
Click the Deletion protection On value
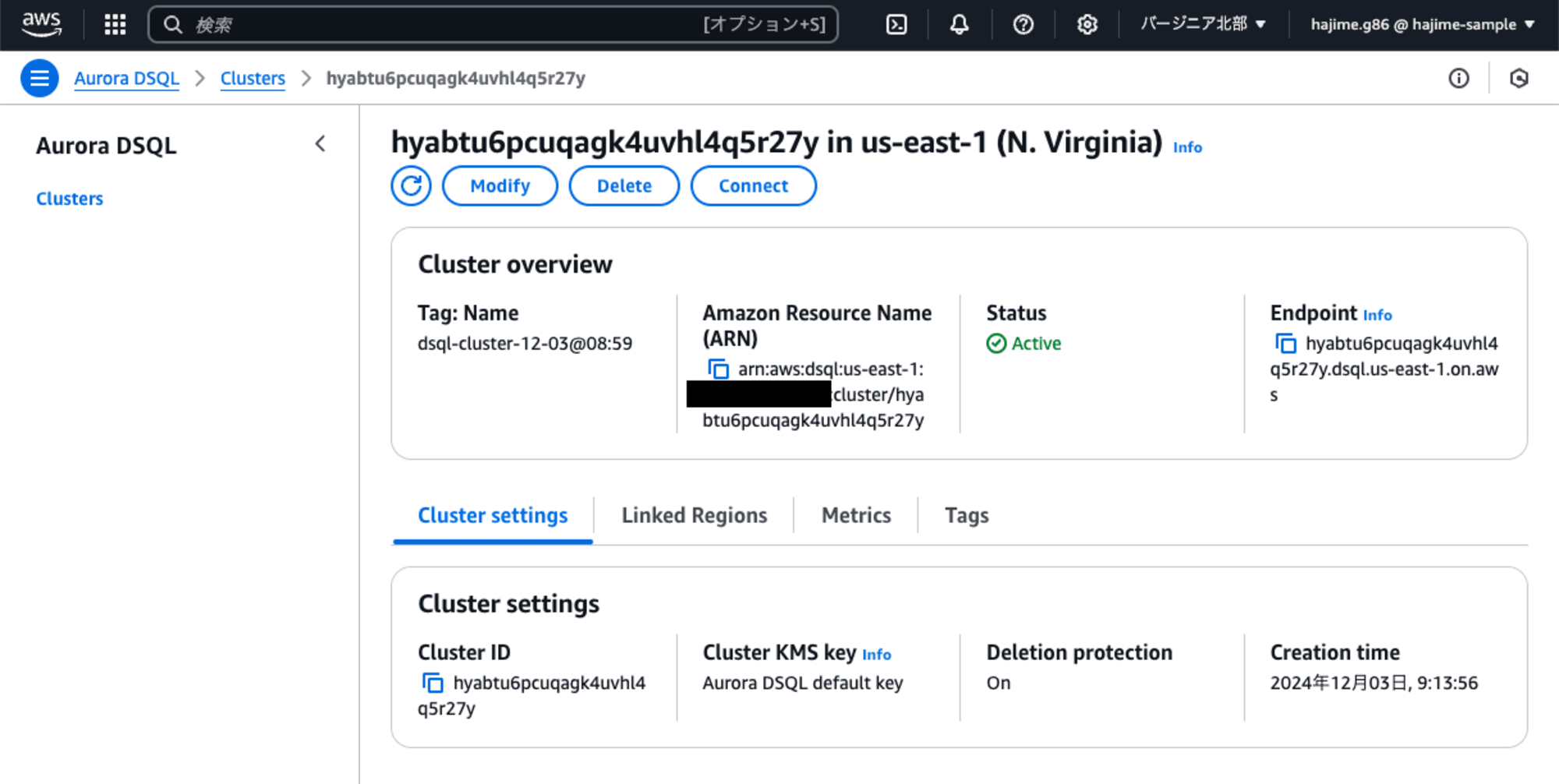click(999, 683)
